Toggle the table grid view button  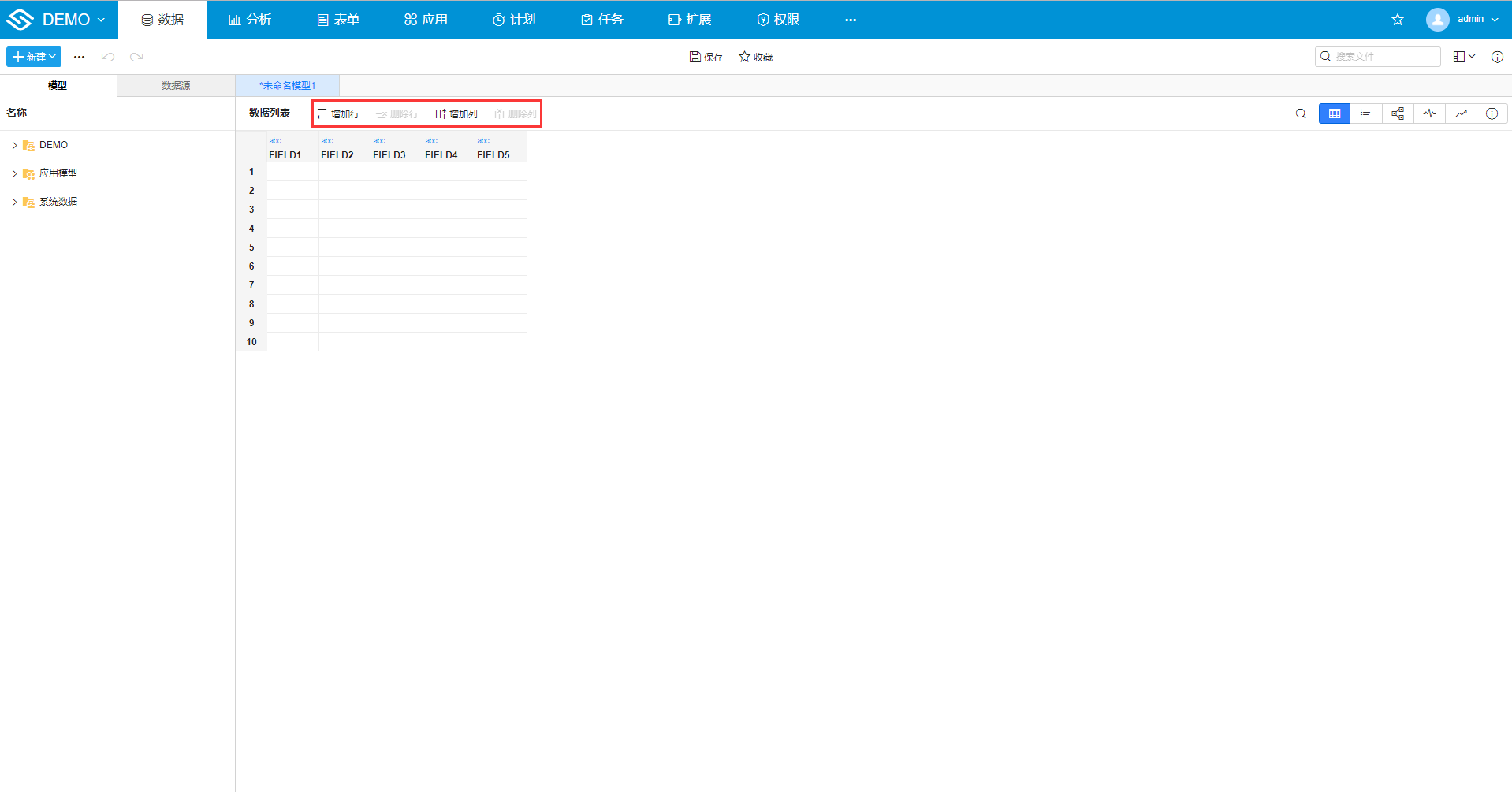coord(1335,113)
